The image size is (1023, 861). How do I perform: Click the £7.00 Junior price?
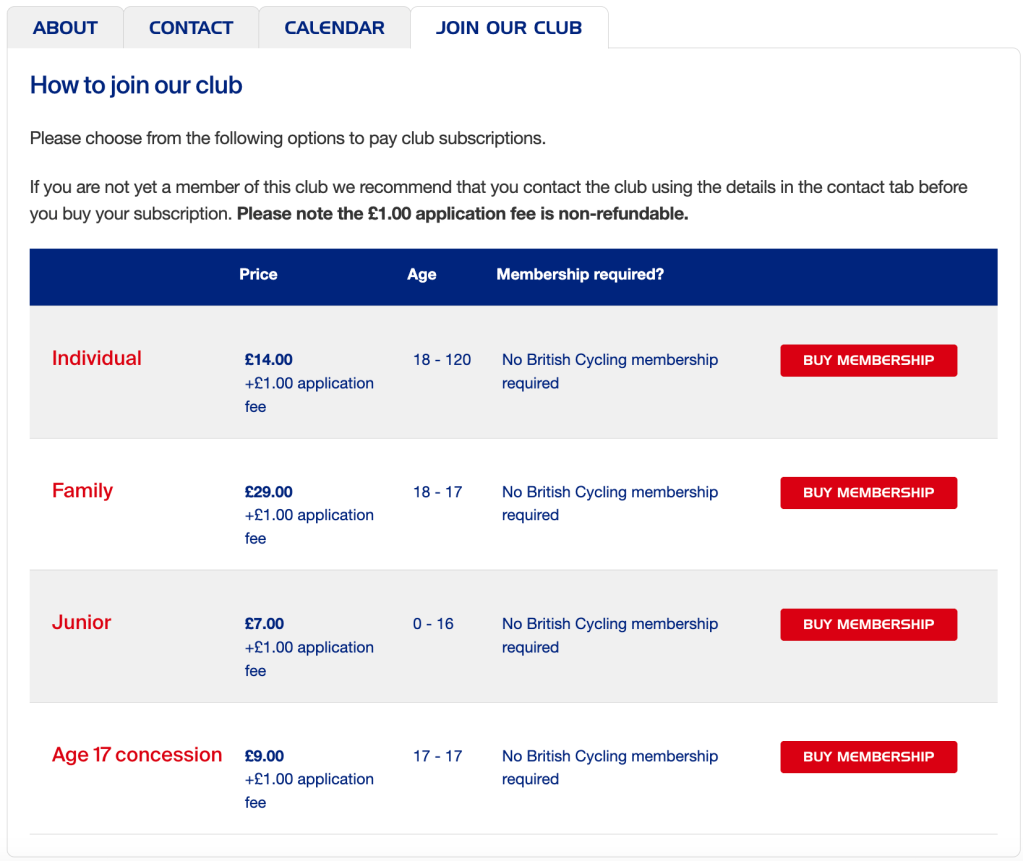(265, 624)
